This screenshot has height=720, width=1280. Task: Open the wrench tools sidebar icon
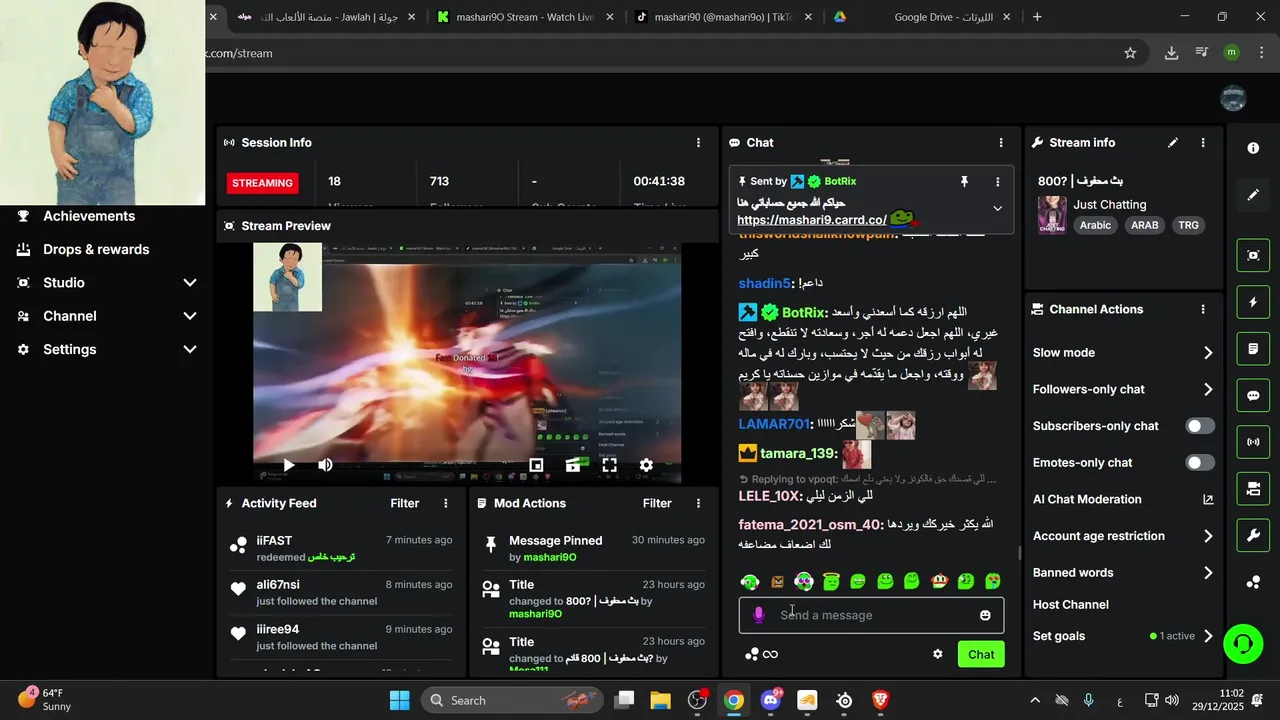(1253, 536)
